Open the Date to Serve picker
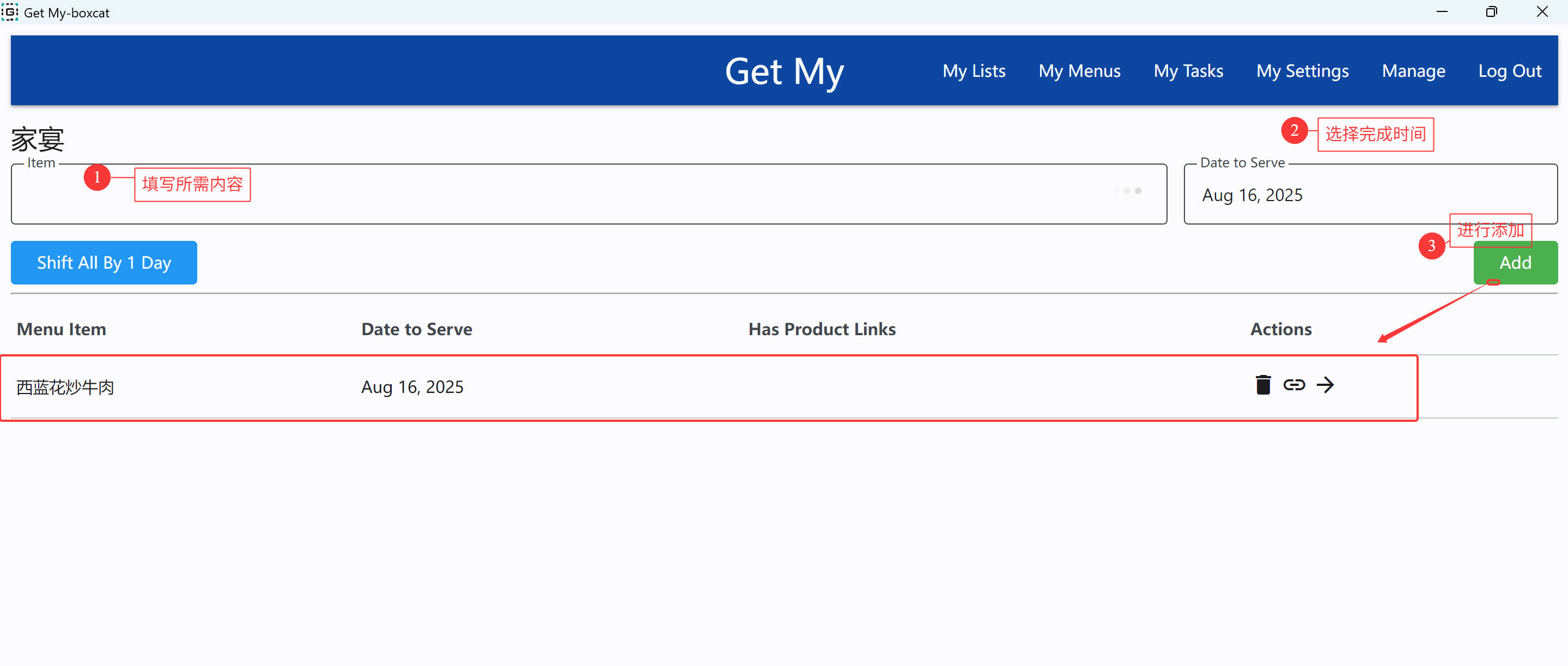Image resolution: width=1568 pixels, height=666 pixels. click(1370, 194)
